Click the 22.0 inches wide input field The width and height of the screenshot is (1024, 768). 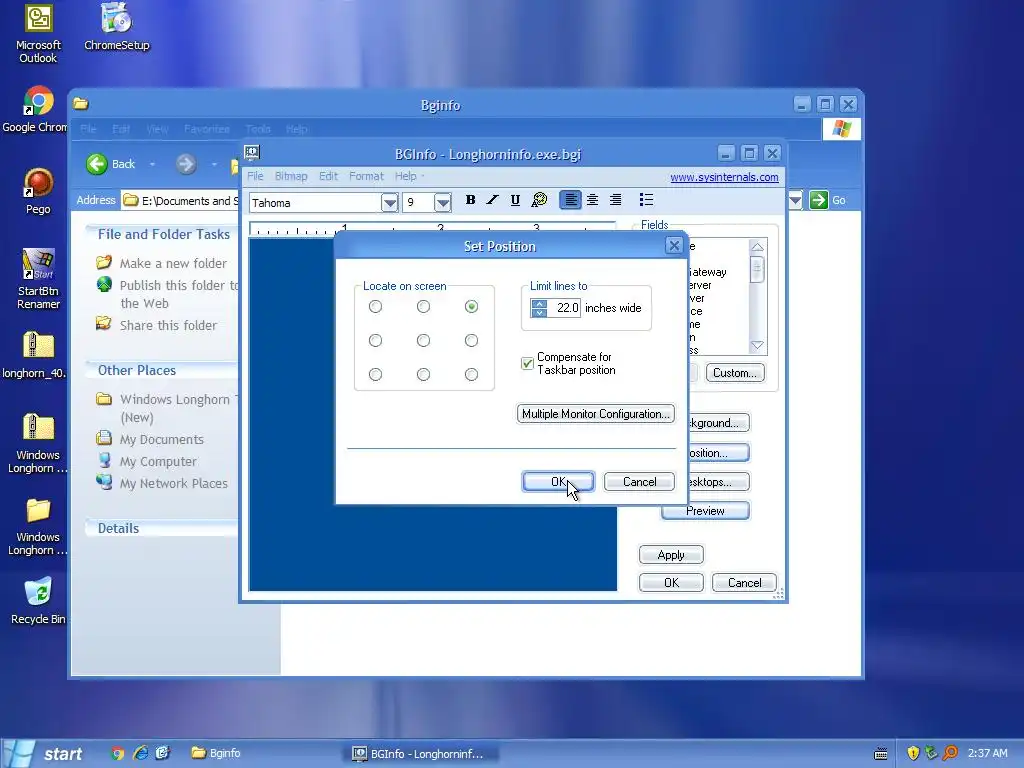click(564, 308)
